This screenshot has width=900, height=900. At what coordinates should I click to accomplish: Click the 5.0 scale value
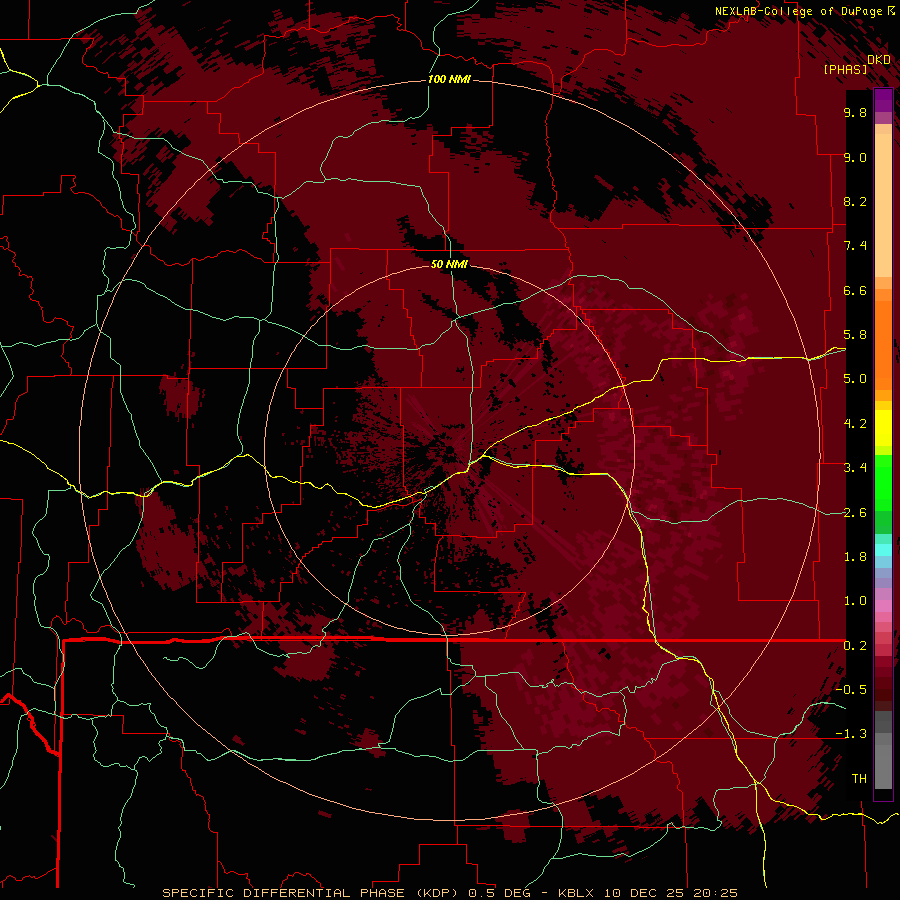(x=855, y=379)
